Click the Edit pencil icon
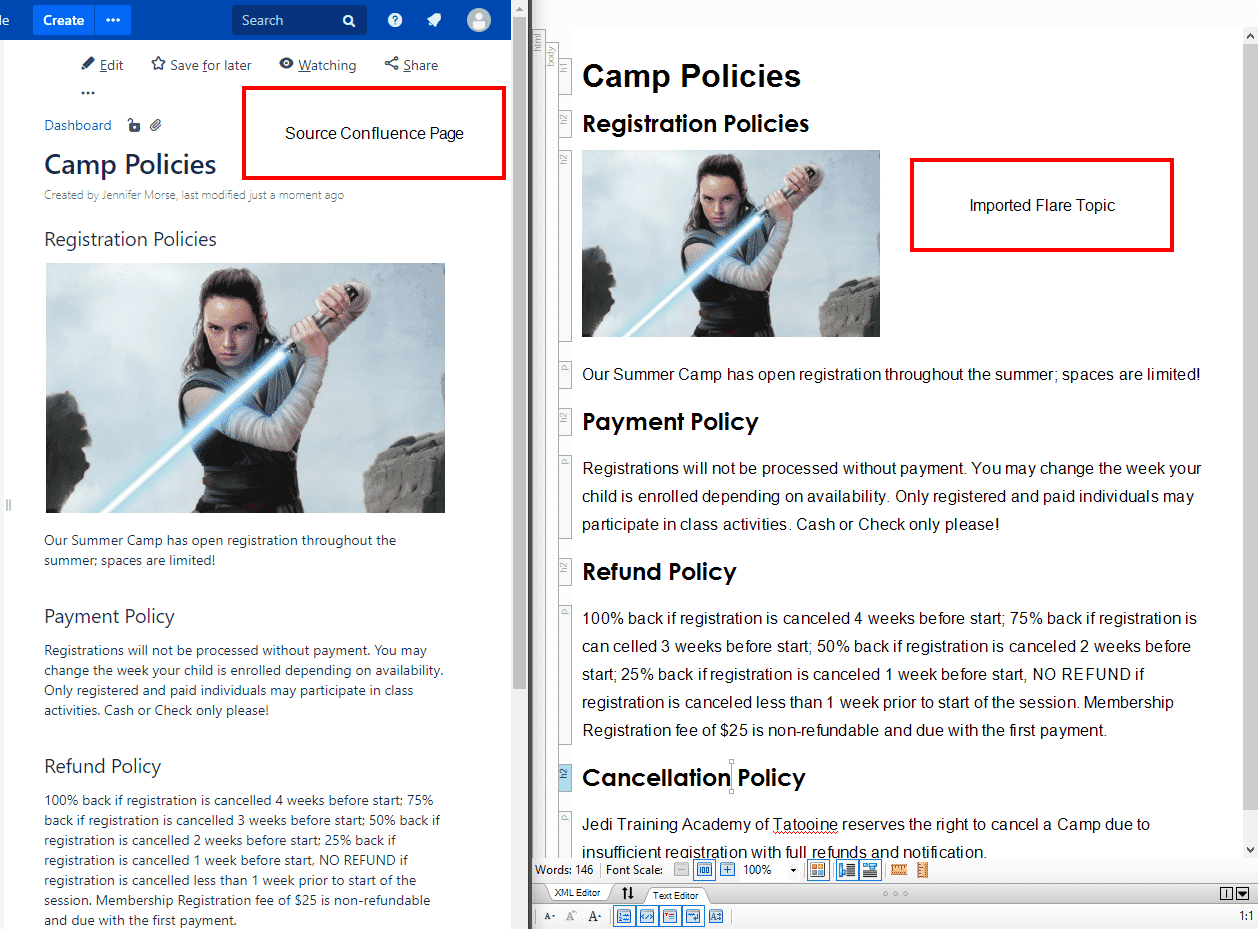The height and width of the screenshot is (929, 1258). click(x=88, y=64)
